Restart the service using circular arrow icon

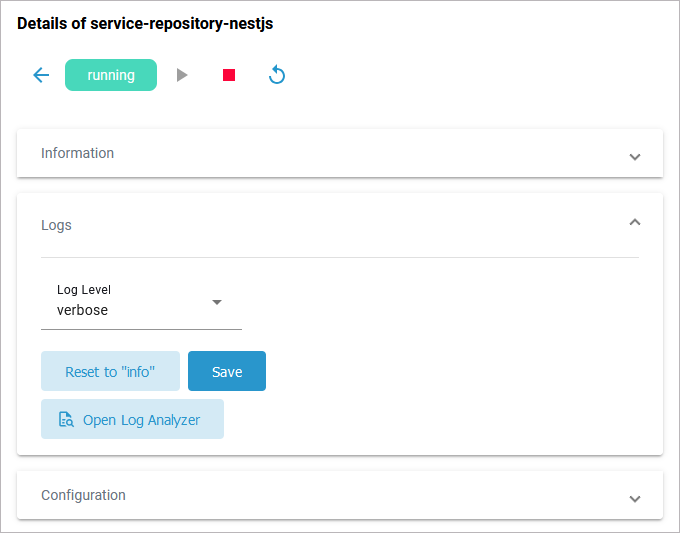[x=277, y=75]
